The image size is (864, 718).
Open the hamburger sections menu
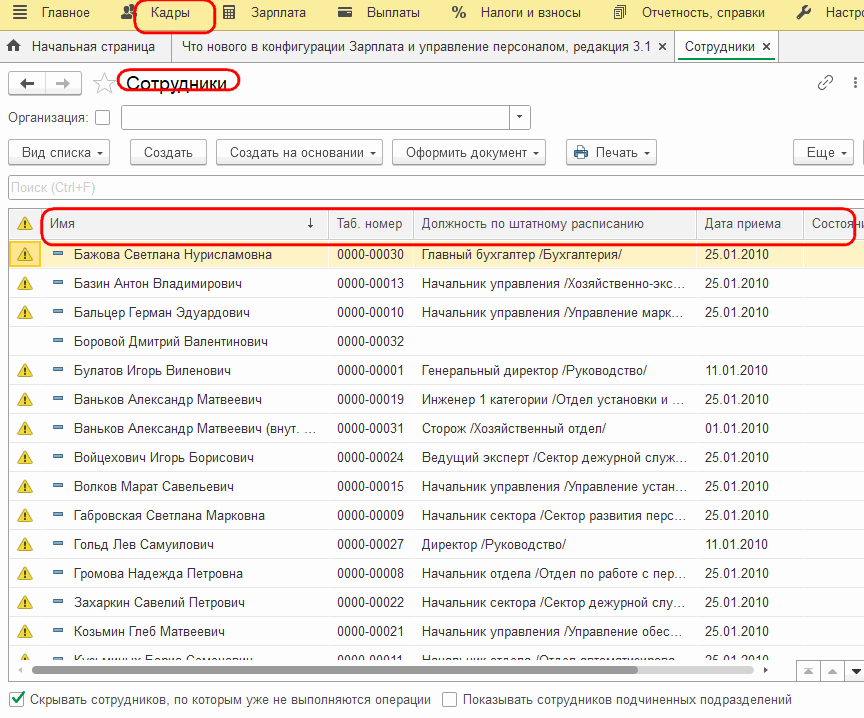[x=20, y=13]
